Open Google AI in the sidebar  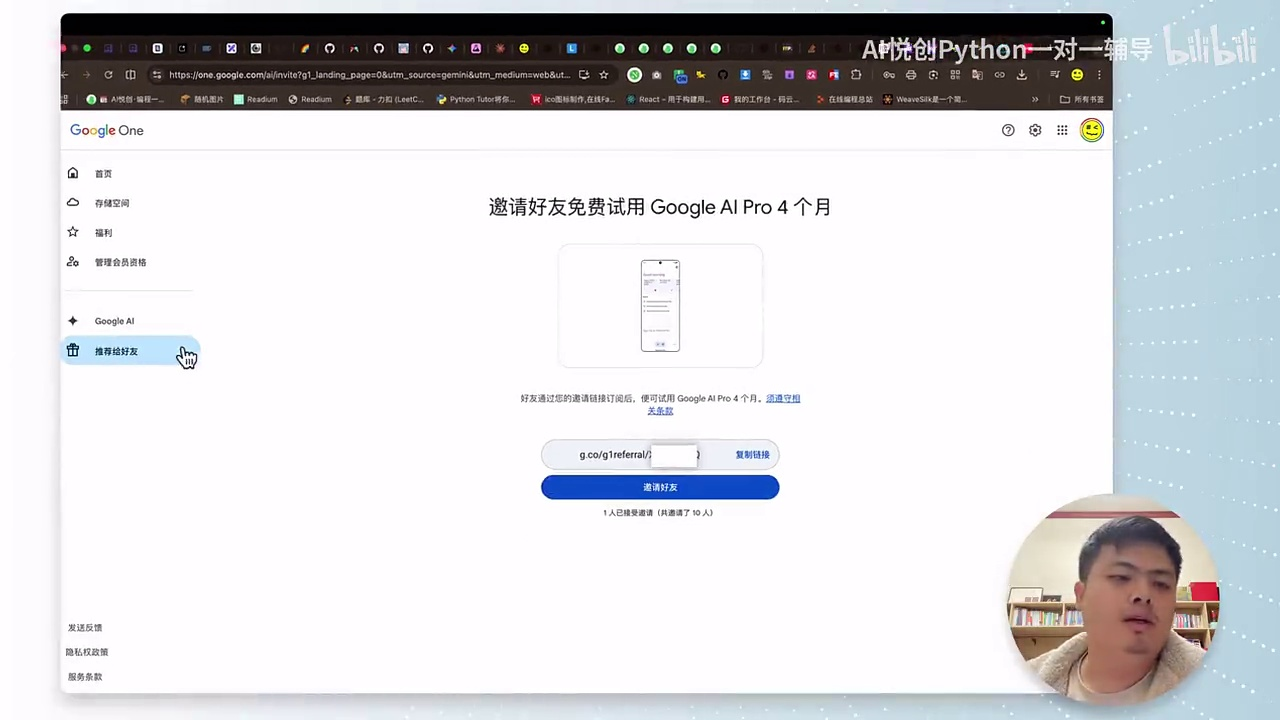click(114, 321)
